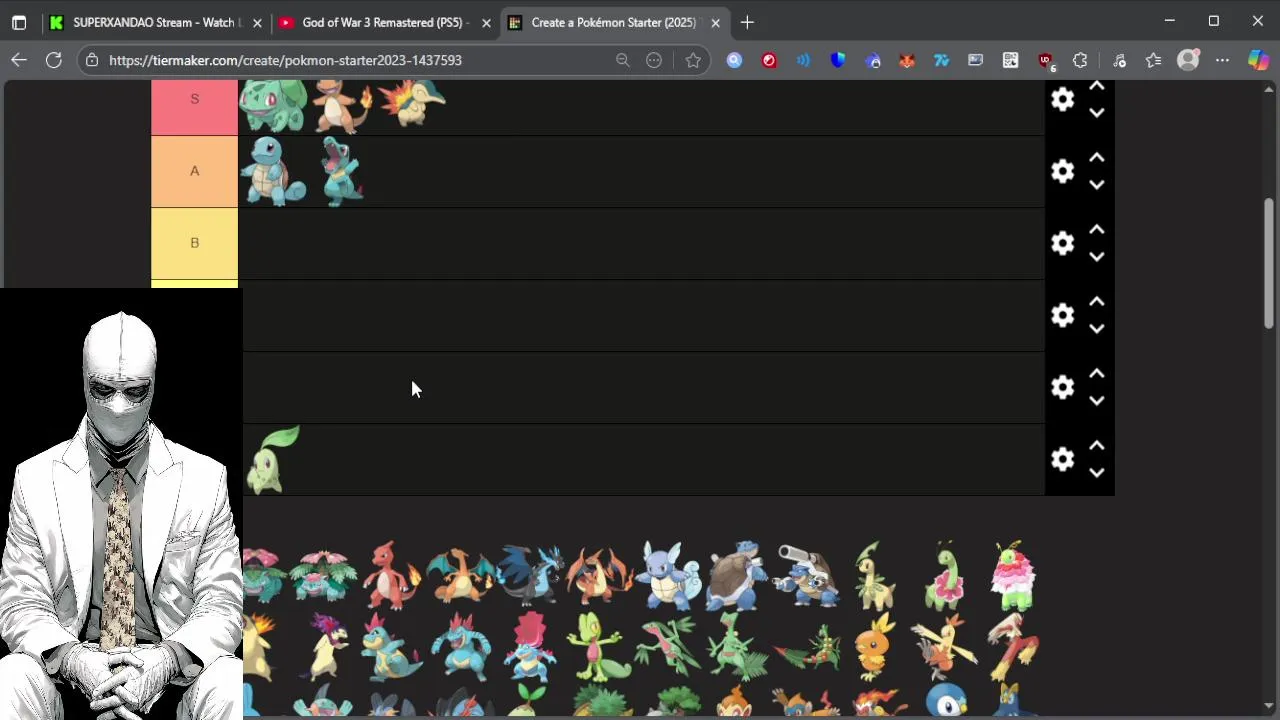Image resolution: width=1280 pixels, height=720 pixels.
Task: View site information lock icon
Action: pos(92,60)
